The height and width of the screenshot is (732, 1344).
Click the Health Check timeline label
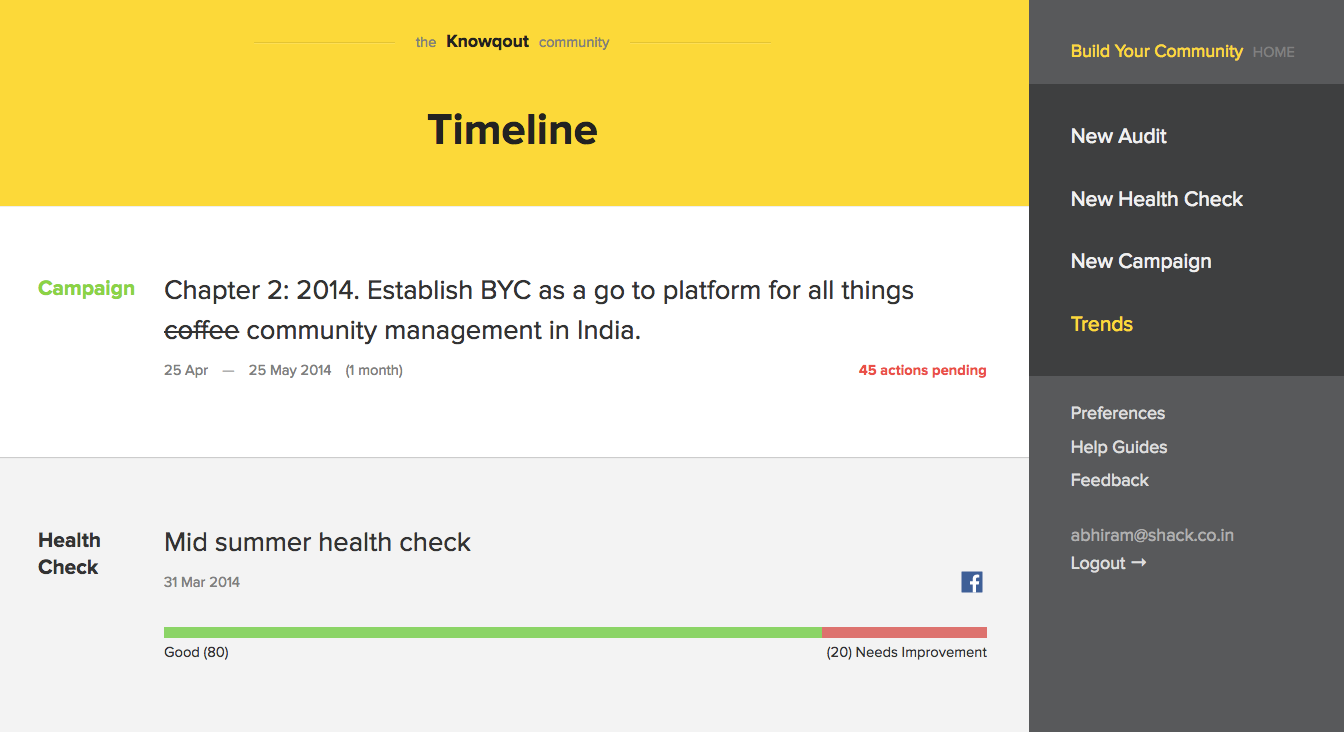coord(69,553)
